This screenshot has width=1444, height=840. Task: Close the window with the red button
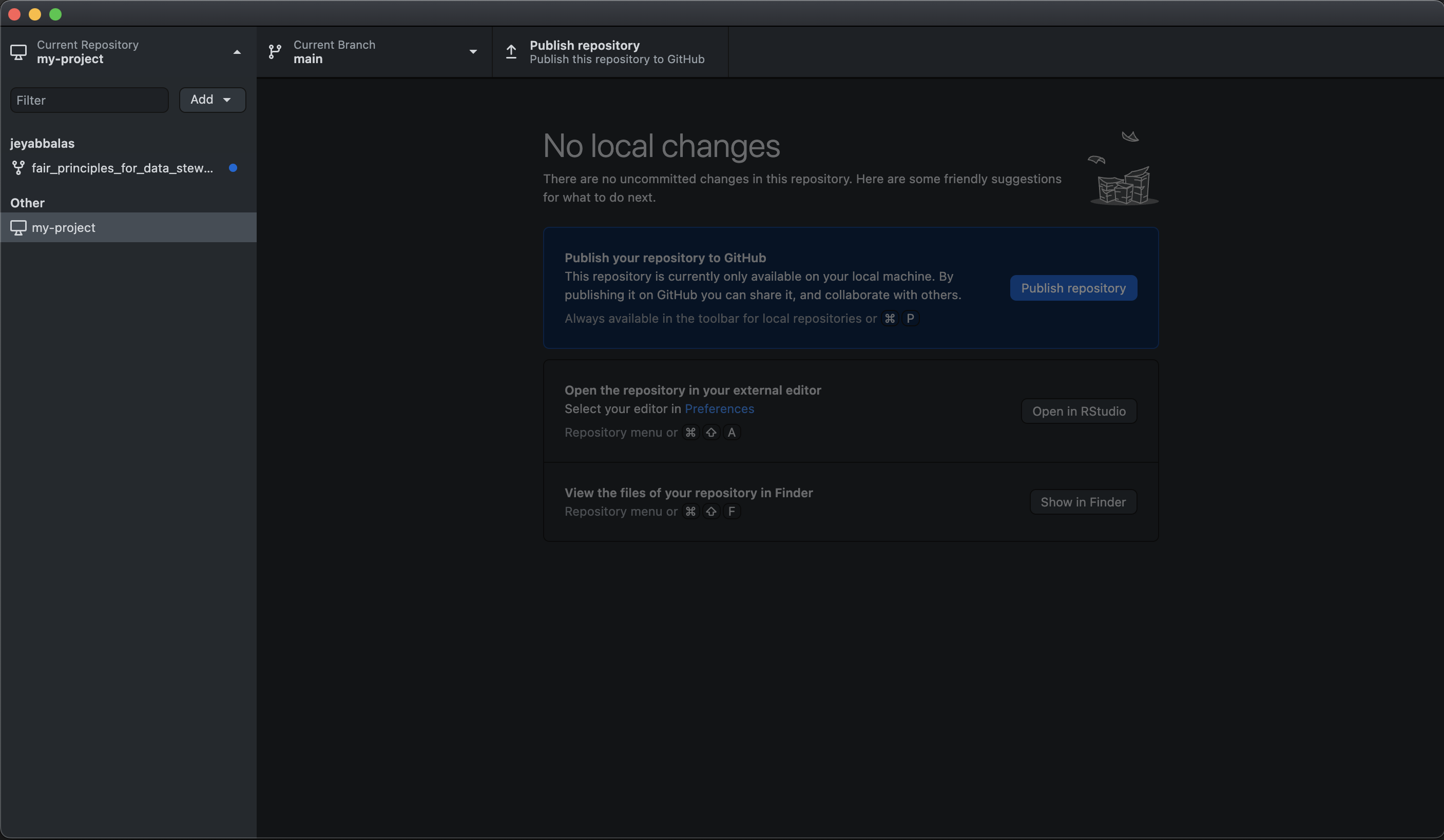pos(15,14)
